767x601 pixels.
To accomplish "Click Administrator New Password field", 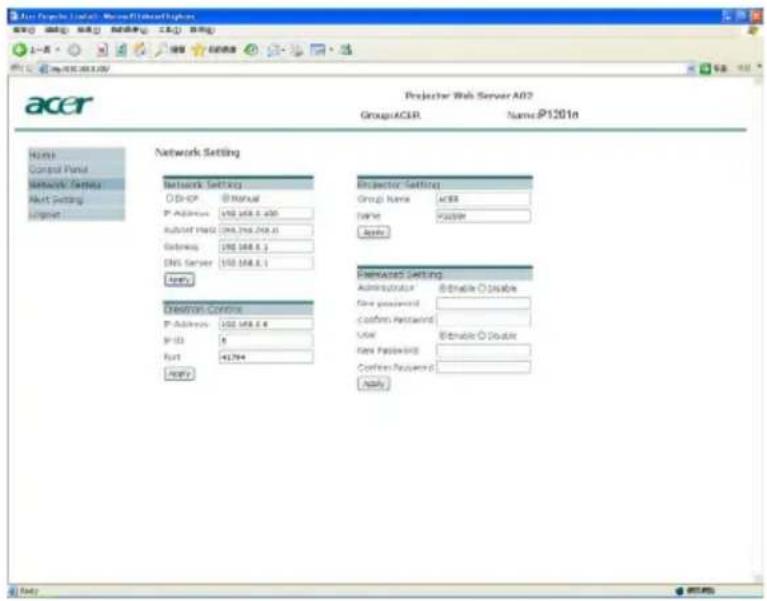I will pyautogui.click(x=483, y=304).
